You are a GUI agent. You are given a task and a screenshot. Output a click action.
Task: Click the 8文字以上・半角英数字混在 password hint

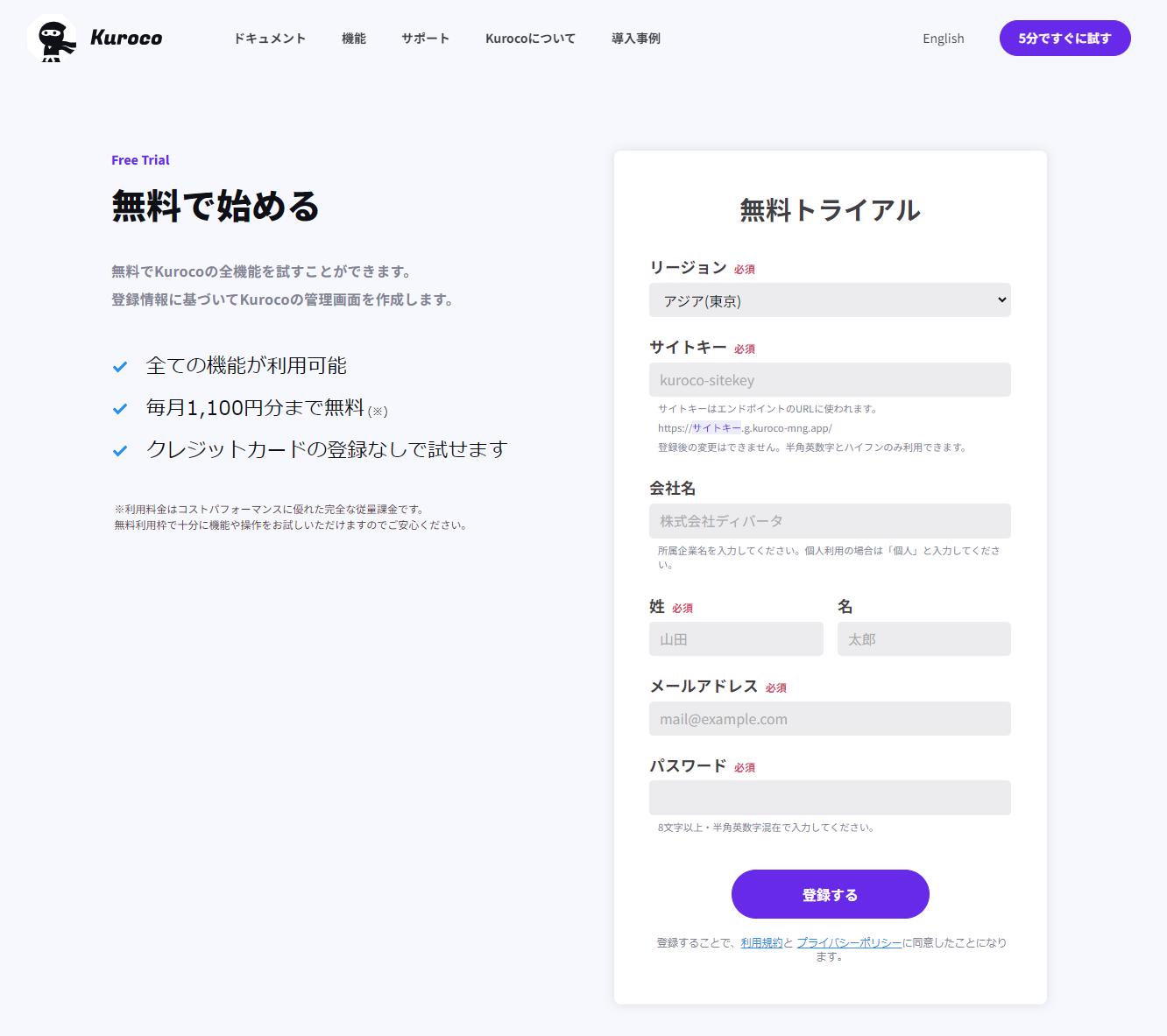[x=767, y=828]
